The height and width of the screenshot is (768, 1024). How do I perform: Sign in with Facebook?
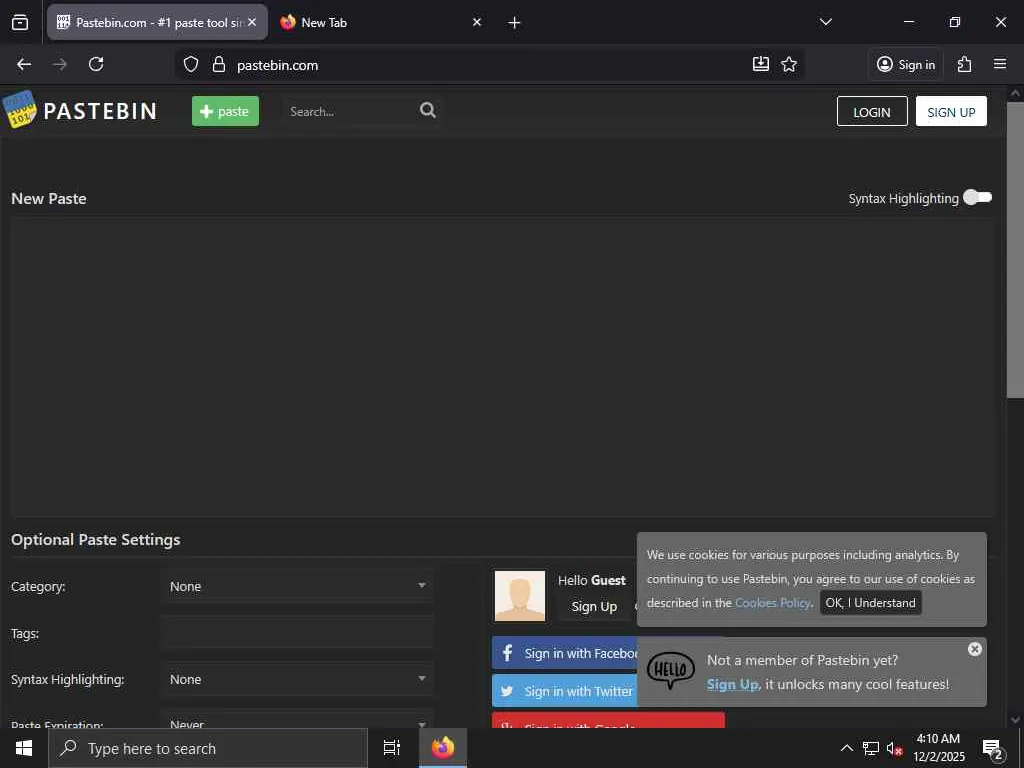pos(565,653)
